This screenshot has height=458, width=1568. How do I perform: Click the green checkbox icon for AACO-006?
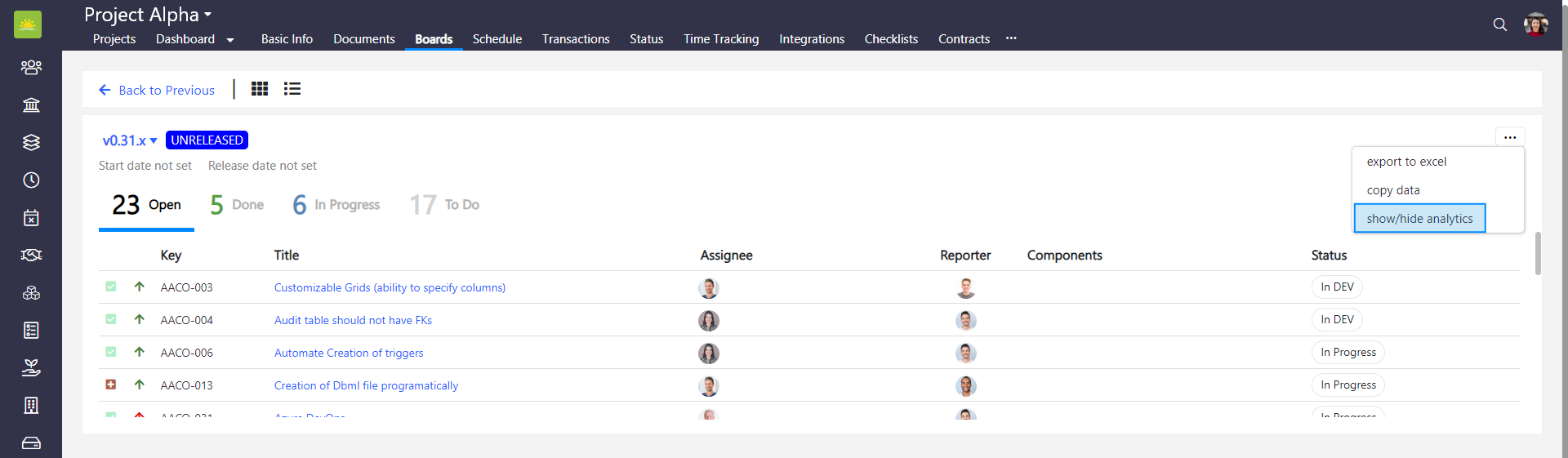pyautogui.click(x=111, y=352)
